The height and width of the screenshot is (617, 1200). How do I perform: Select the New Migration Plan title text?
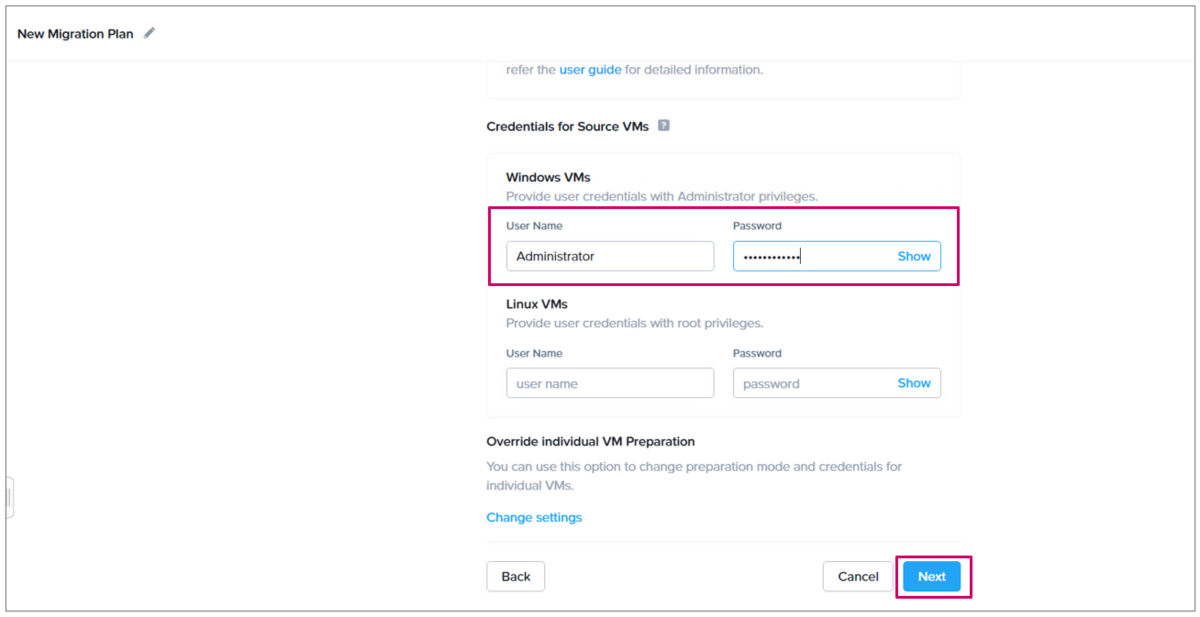point(76,33)
